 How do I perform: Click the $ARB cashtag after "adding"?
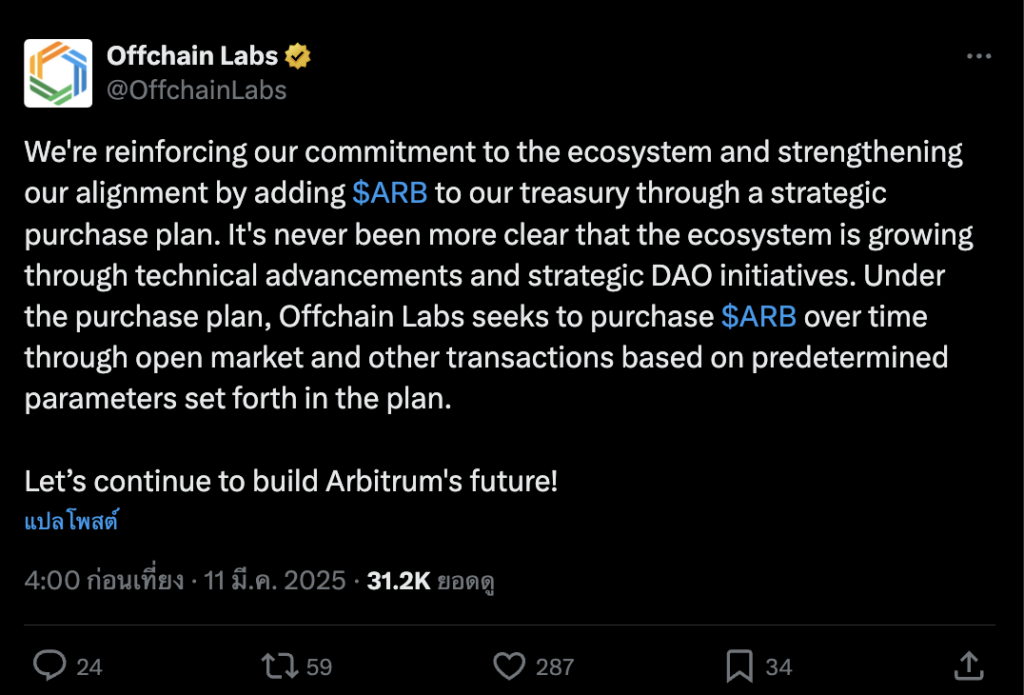pyautogui.click(x=390, y=192)
